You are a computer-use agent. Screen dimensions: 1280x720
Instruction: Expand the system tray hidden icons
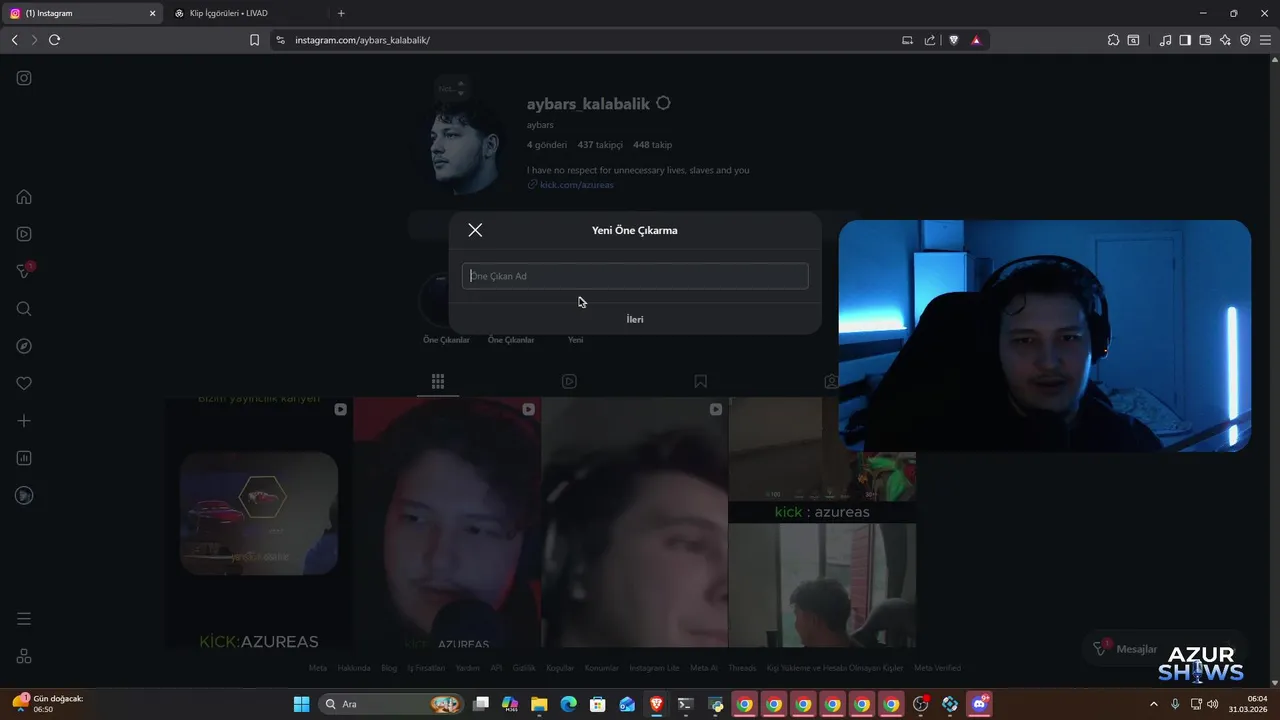(x=1155, y=704)
